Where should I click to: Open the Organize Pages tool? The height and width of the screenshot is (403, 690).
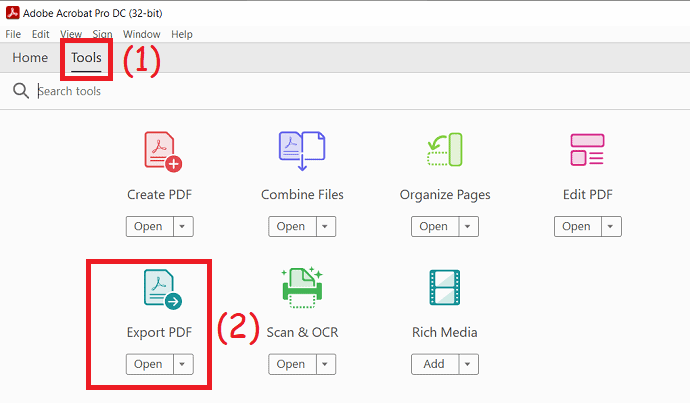(435, 227)
